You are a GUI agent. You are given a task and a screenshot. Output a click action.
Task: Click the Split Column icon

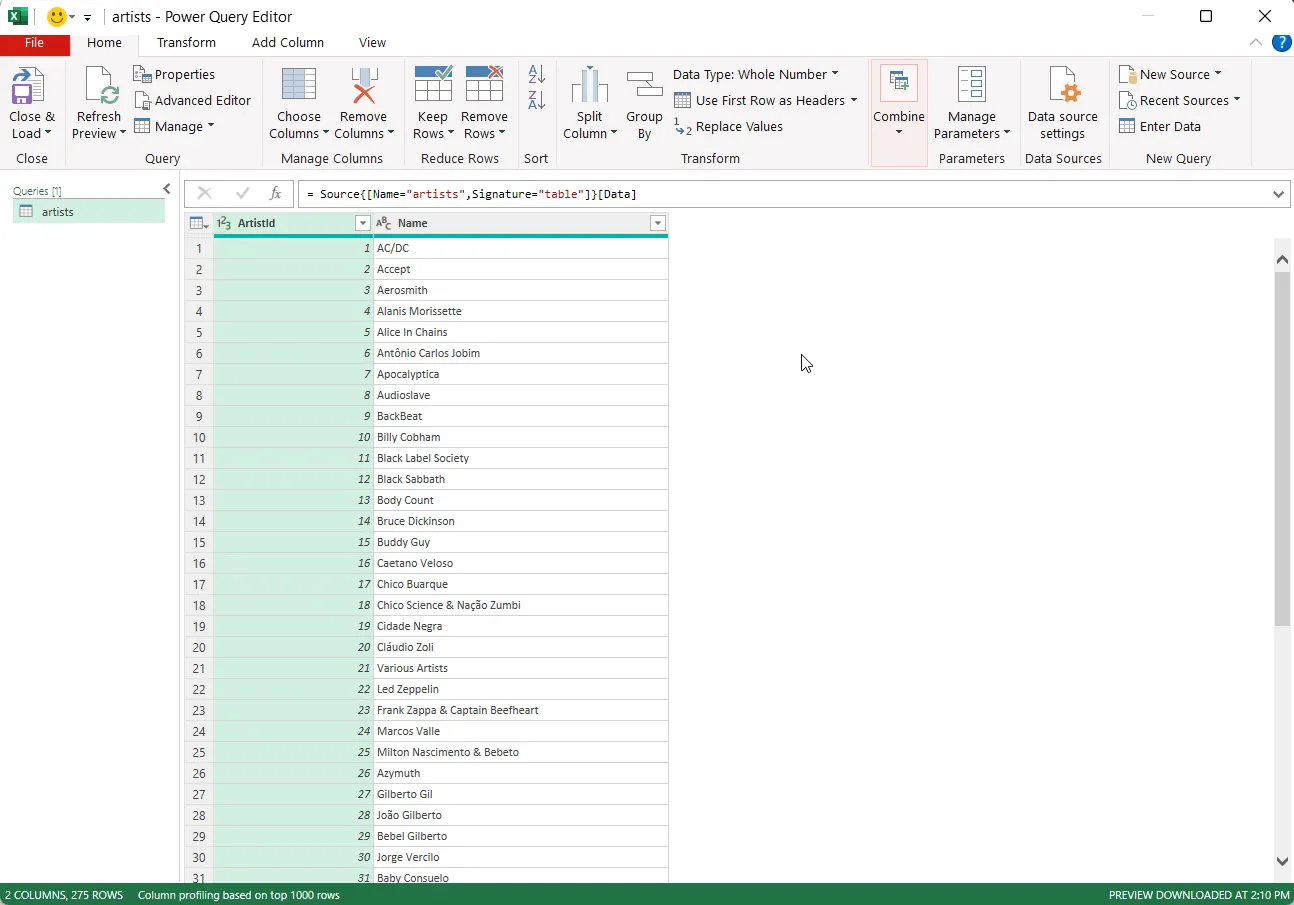590,87
